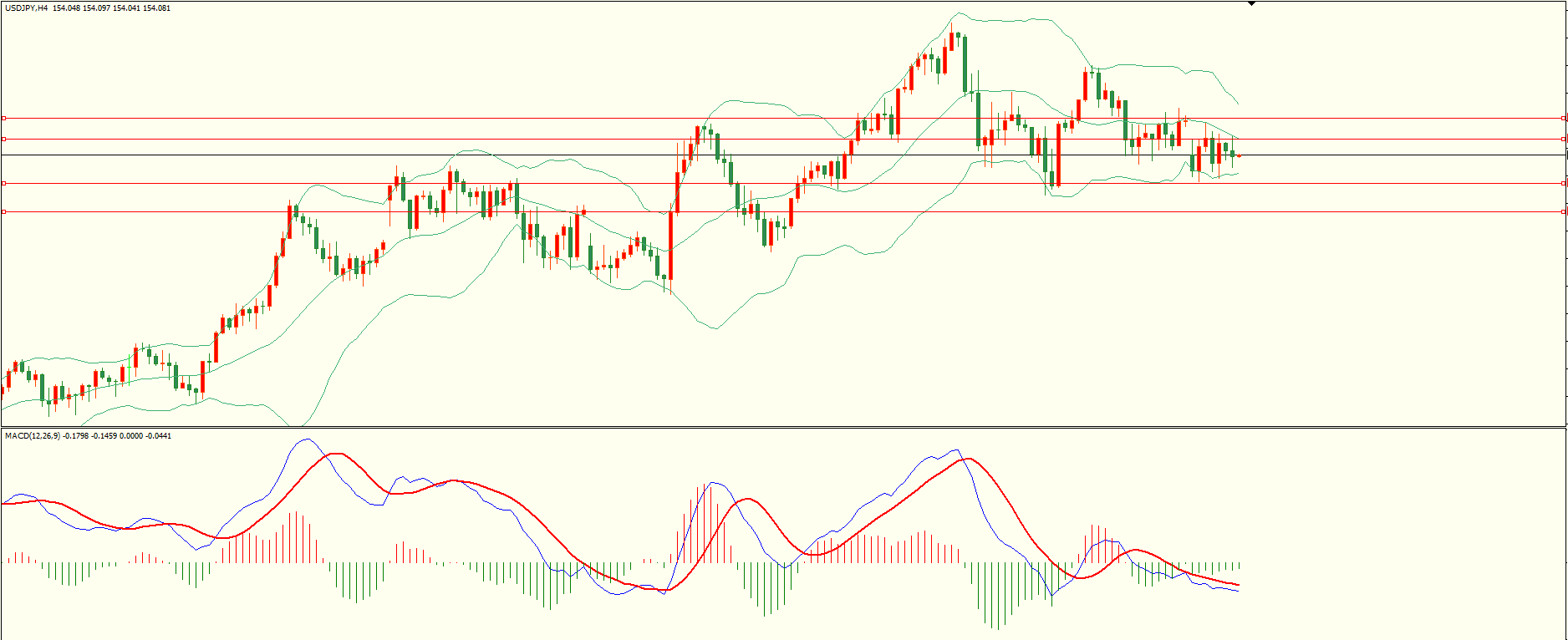The height and width of the screenshot is (640, 1568).
Task: Click right handle of third red horizontal line
Action: click(x=1563, y=183)
